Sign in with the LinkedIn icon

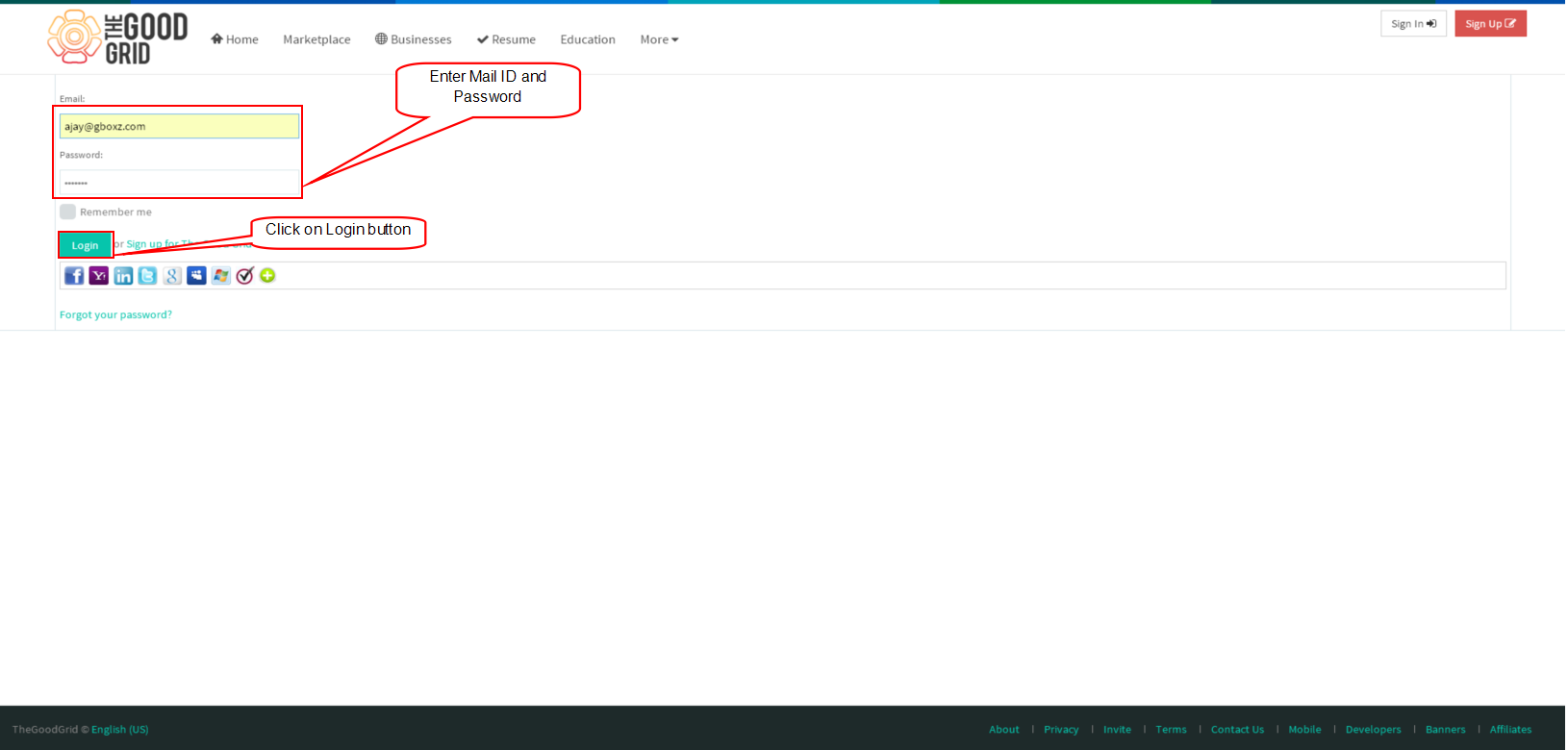tap(123, 276)
